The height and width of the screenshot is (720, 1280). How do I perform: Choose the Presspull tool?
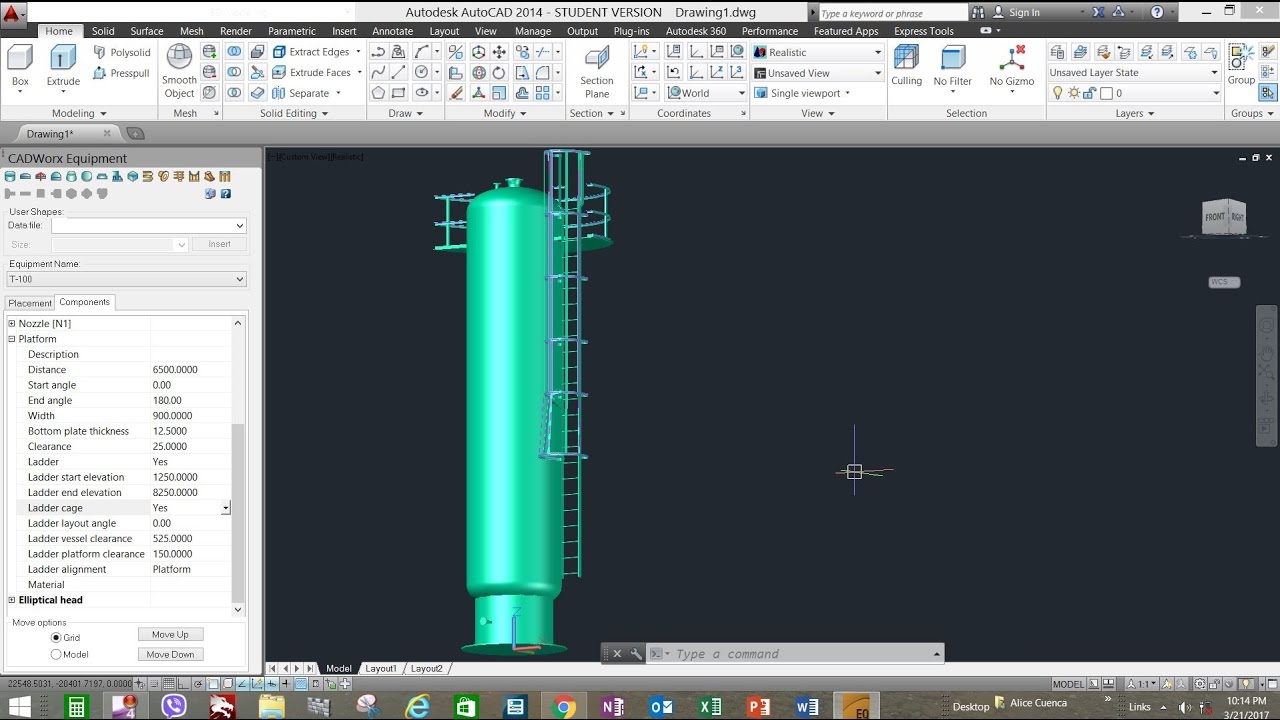click(x=122, y=73)
